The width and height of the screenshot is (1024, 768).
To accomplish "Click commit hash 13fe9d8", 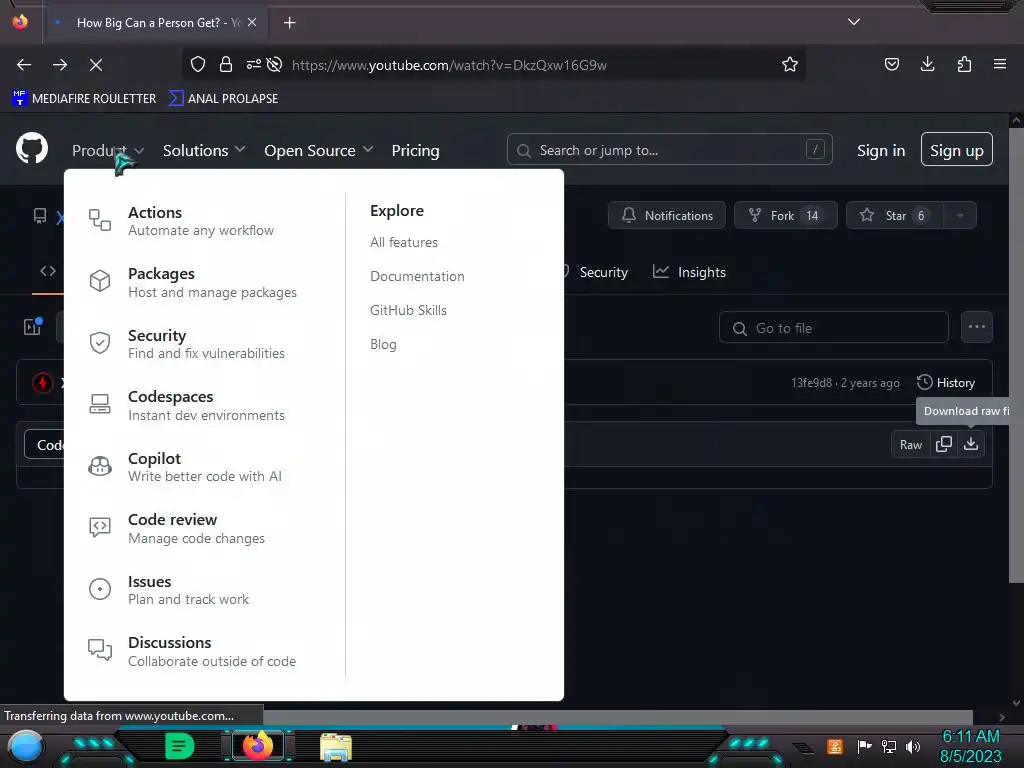I will click(x=811, y=383).
